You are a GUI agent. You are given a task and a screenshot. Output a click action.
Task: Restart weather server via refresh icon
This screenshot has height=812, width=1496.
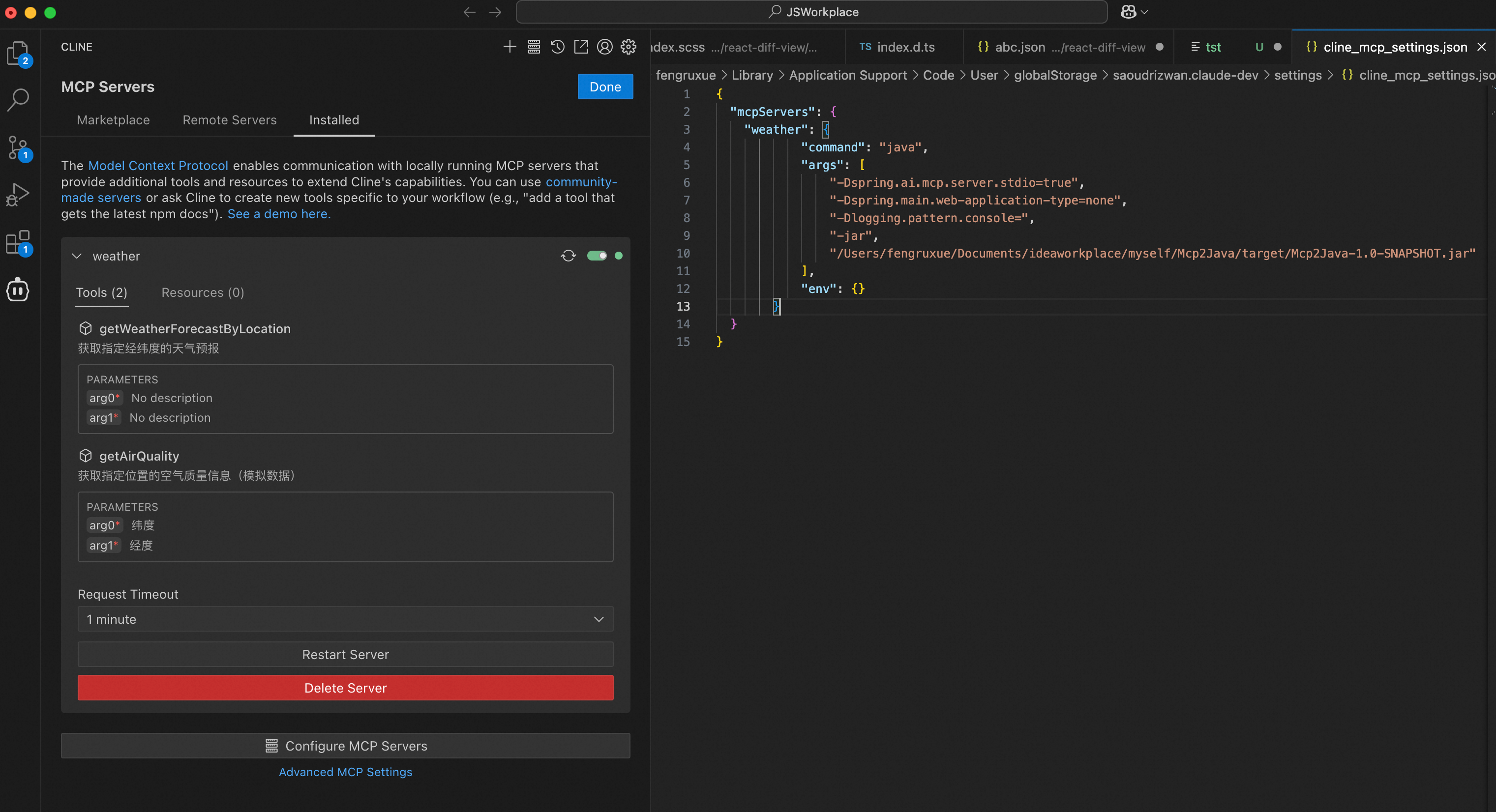point(568,256)
